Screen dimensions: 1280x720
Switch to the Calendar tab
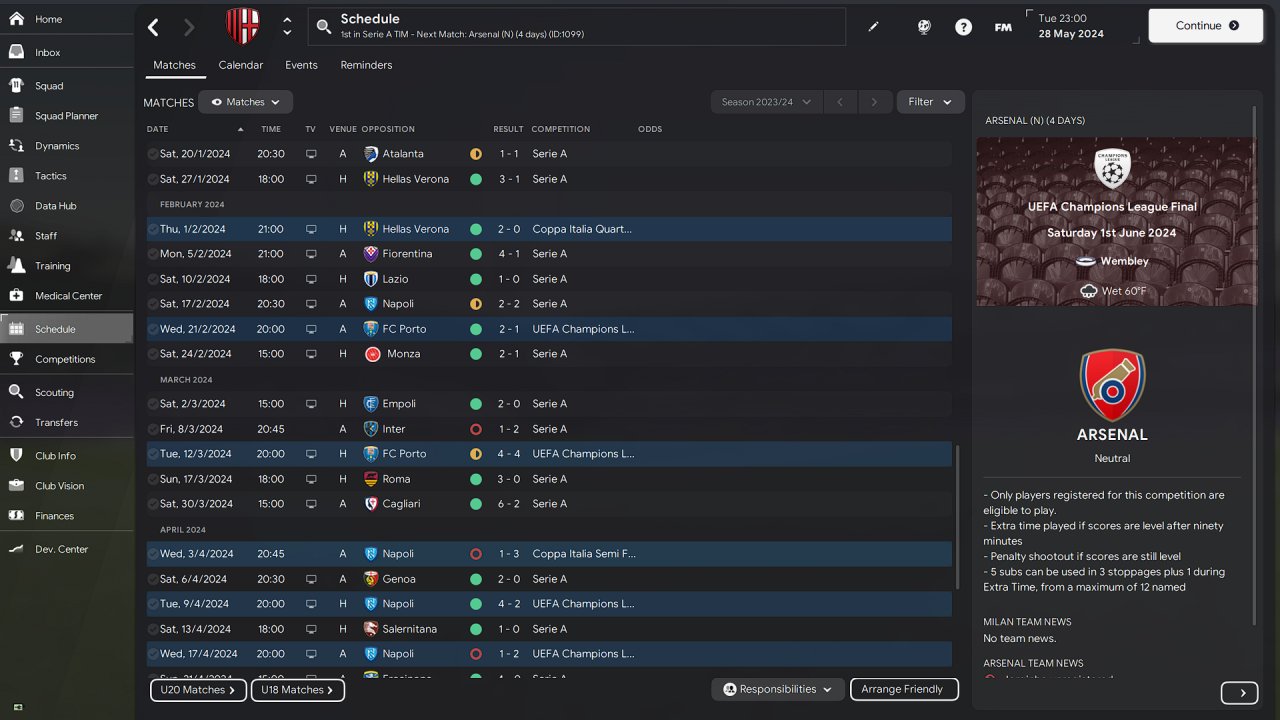(241, 65)
